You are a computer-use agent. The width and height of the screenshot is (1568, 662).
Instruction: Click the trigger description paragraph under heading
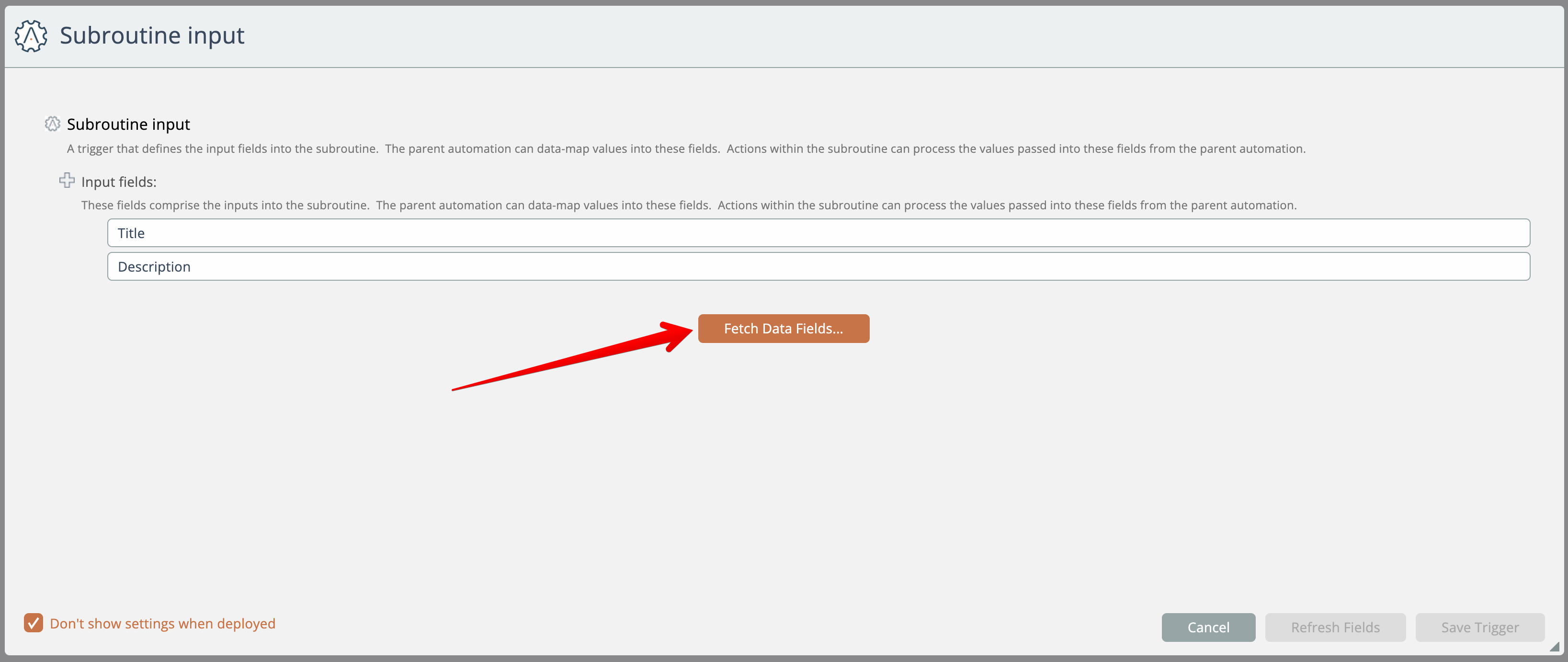[685, 149]
